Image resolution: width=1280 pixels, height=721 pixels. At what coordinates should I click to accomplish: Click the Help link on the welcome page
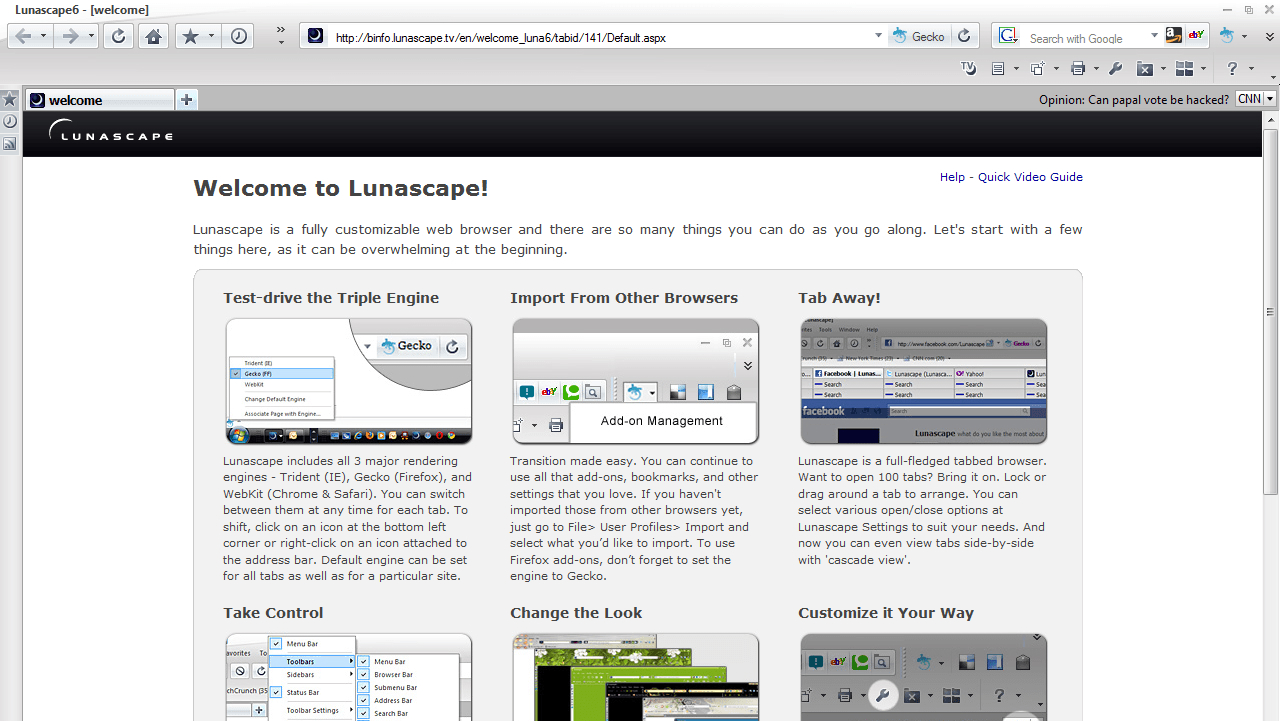(x=952, y=177)
